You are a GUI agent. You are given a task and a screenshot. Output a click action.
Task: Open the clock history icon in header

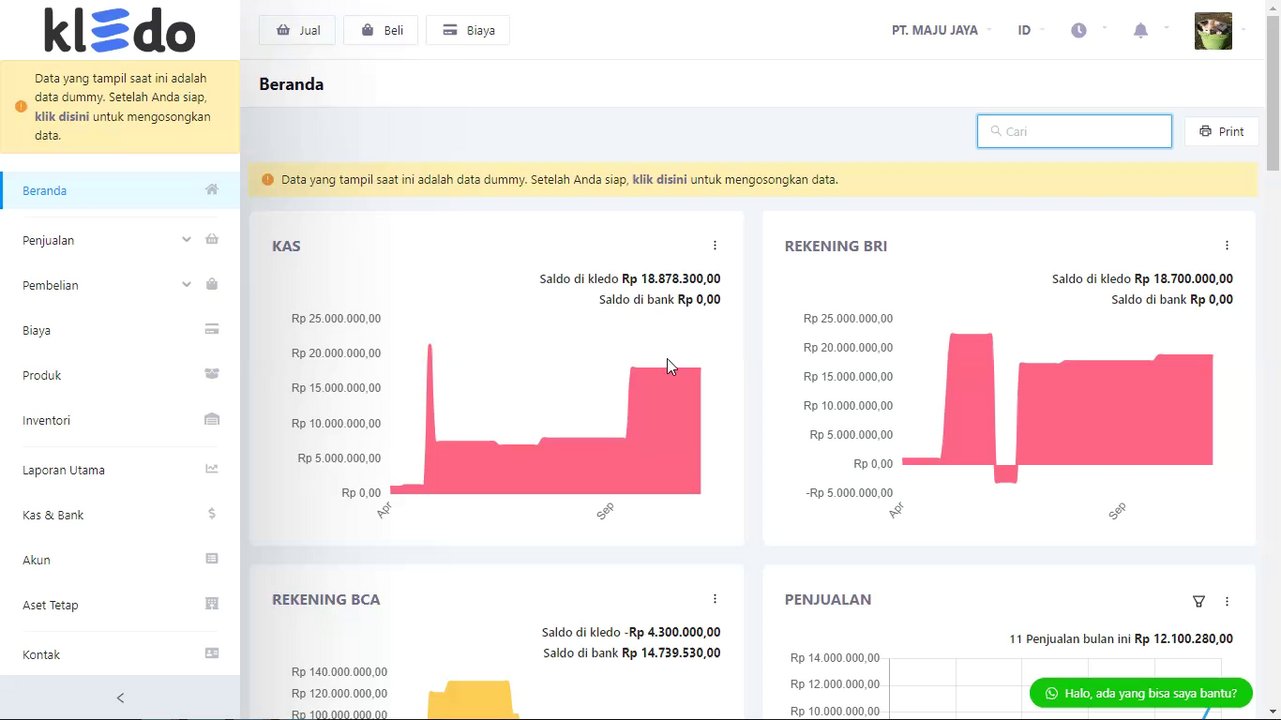point(1079,30)
